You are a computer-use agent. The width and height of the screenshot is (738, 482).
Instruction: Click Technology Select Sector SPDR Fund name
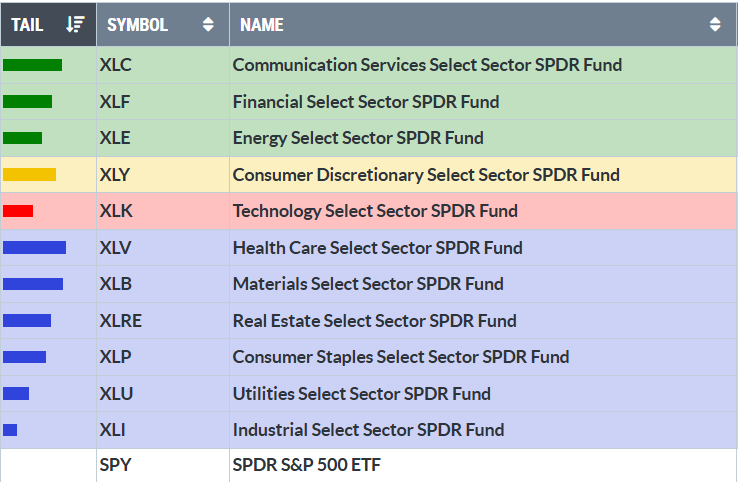pos(375,211)
